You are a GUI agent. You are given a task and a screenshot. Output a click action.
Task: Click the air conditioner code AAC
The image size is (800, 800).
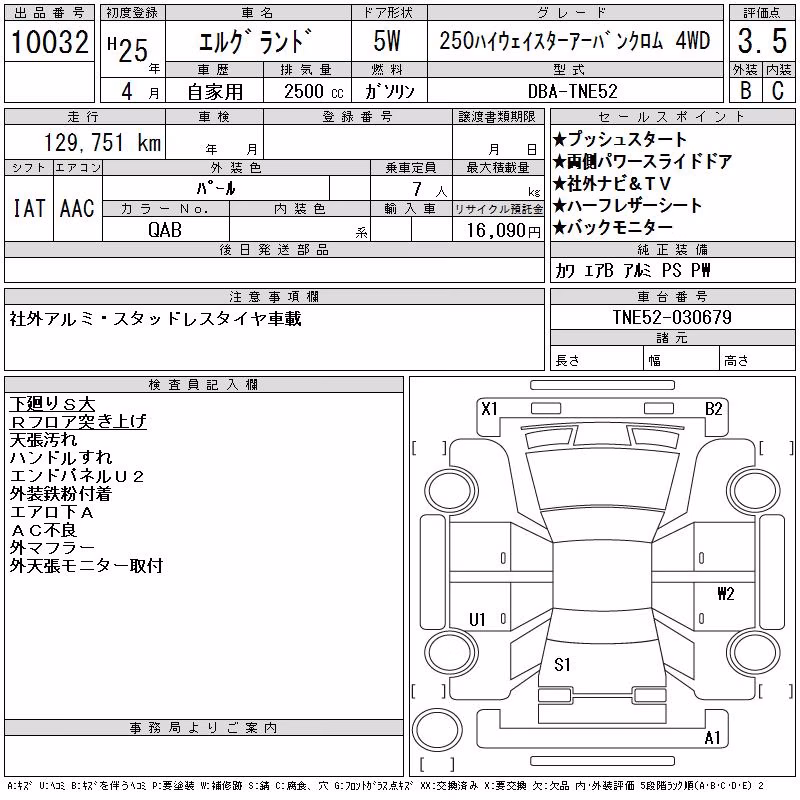click(x=77, y=208)
